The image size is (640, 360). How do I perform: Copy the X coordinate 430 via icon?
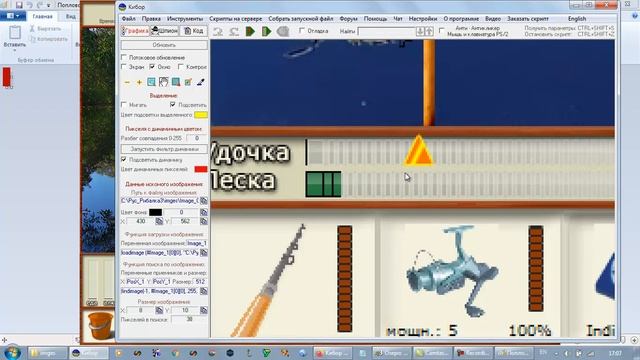coord(159,221)
